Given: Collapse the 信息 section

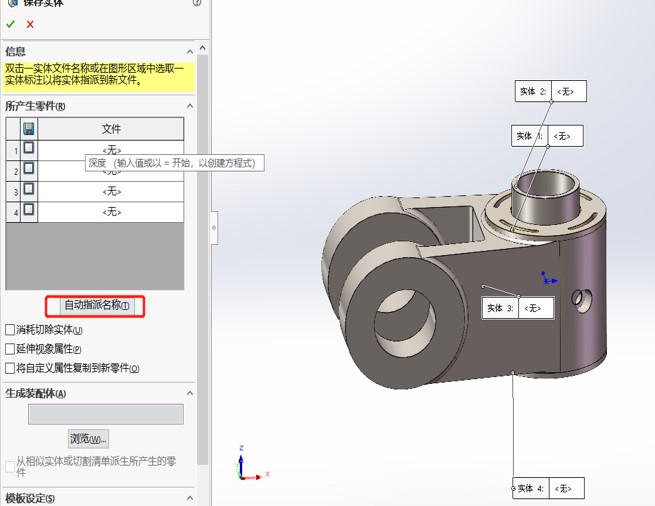Looking at the screenshot, I should (x=190, y=51).
